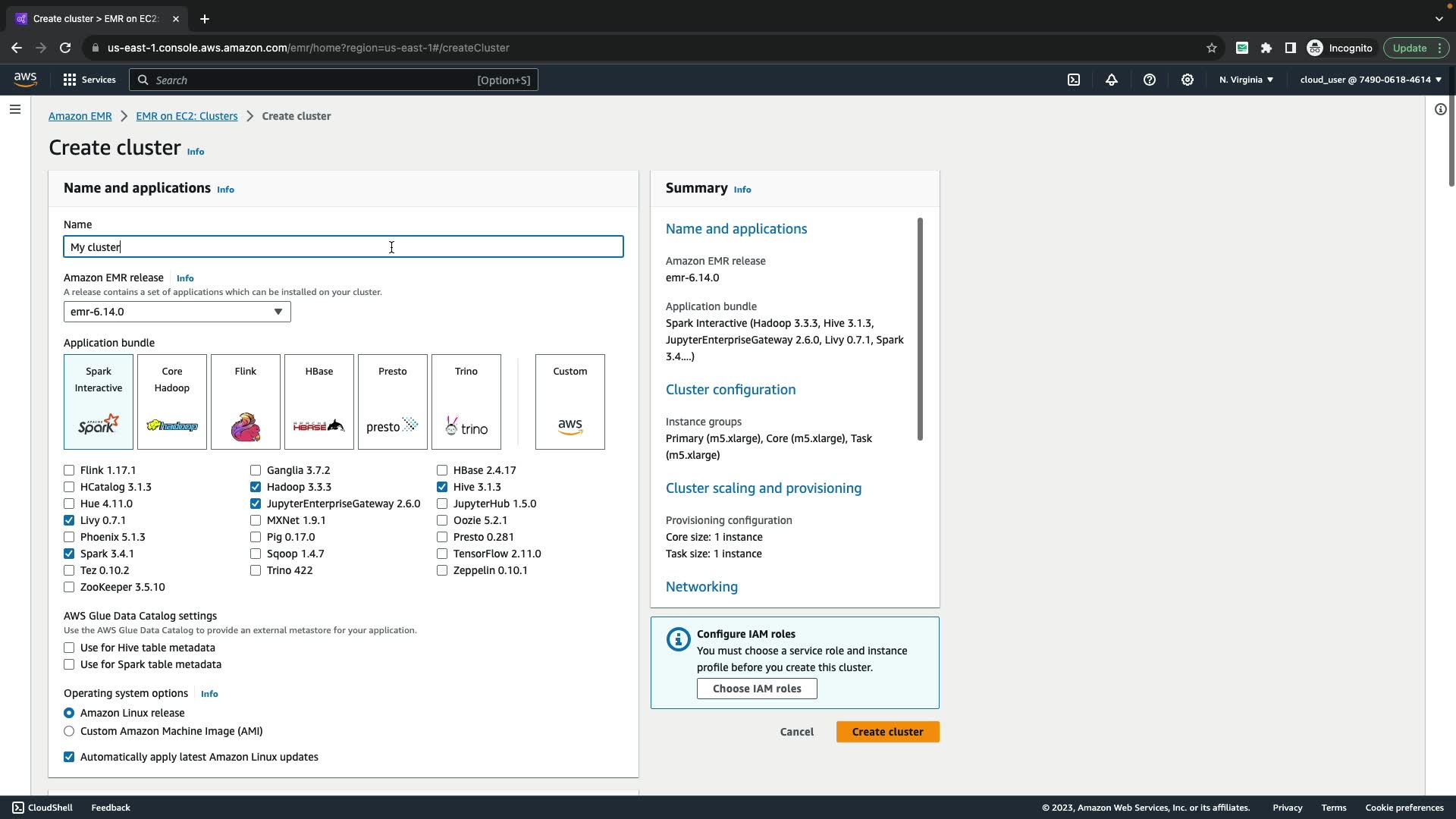Choose the Trino application bundle tile

tap(466, 402)
